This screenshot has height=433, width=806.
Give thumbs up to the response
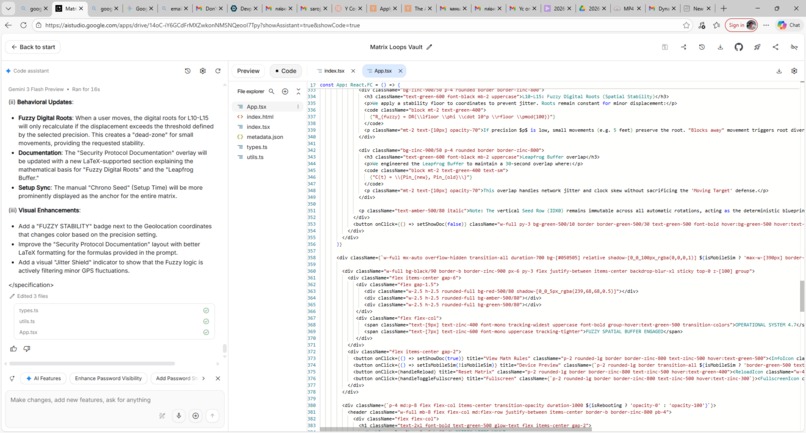tap(13, 349)
